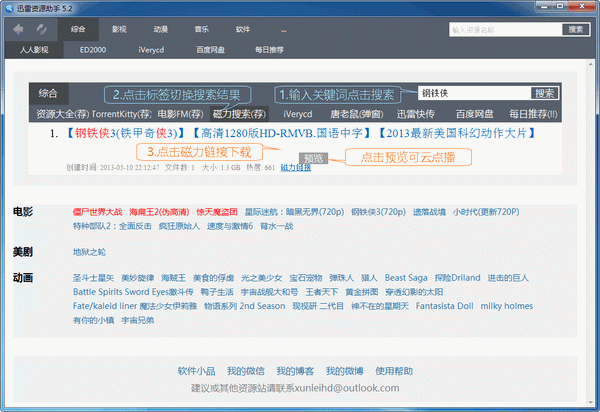The height and width of the screenshot is (412, 600).
Task: Open the 软件小品 footer link
Action: point(196,371)
